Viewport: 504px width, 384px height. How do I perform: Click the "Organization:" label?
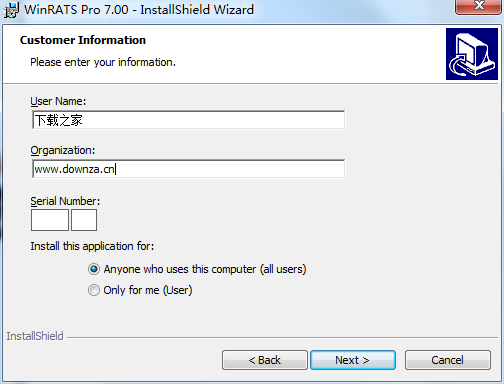[63, 150]
